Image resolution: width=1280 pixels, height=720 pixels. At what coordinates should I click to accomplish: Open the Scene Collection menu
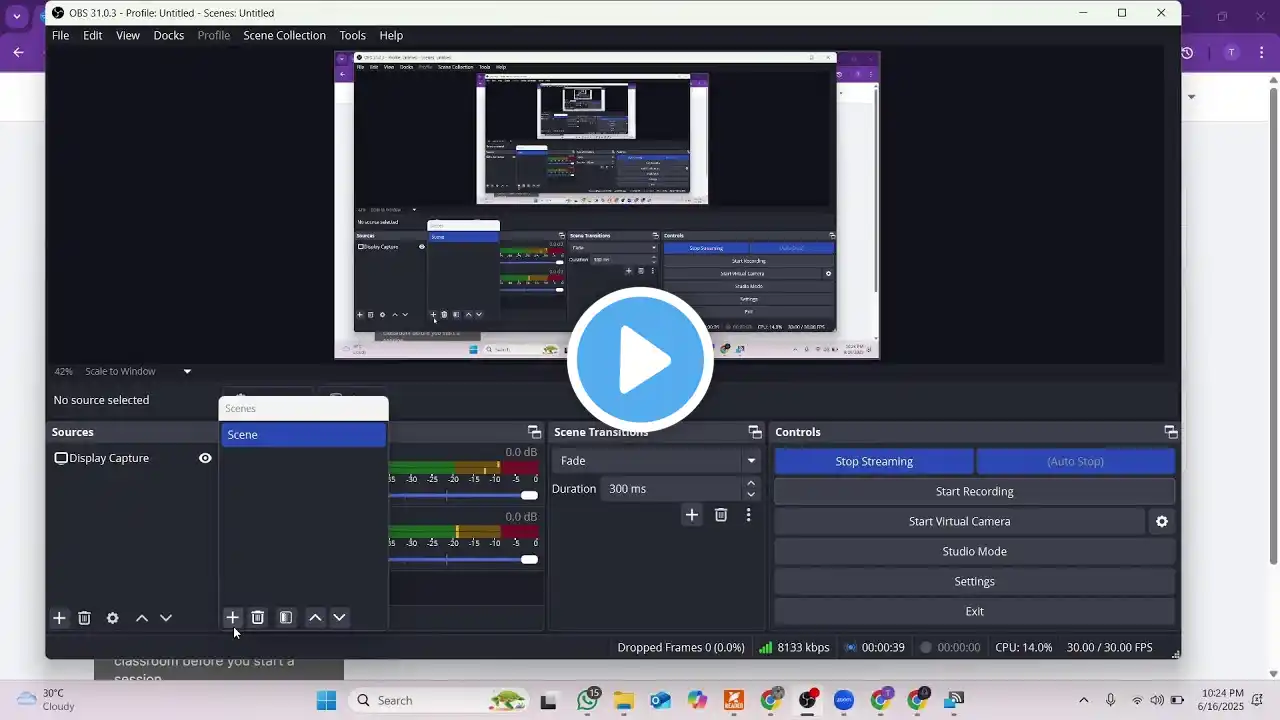(285, 35)
